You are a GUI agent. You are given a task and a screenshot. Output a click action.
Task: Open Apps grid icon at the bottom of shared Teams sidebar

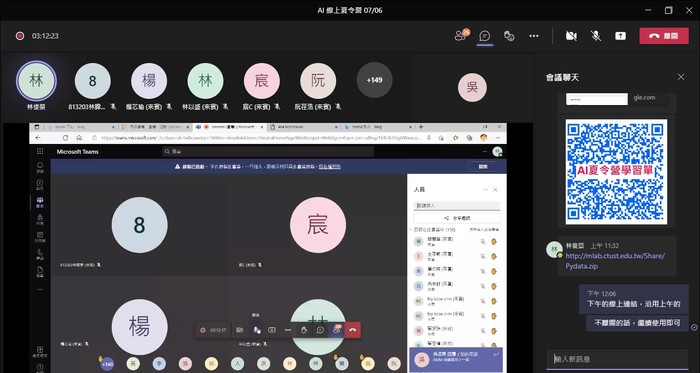tap(40, 352)
